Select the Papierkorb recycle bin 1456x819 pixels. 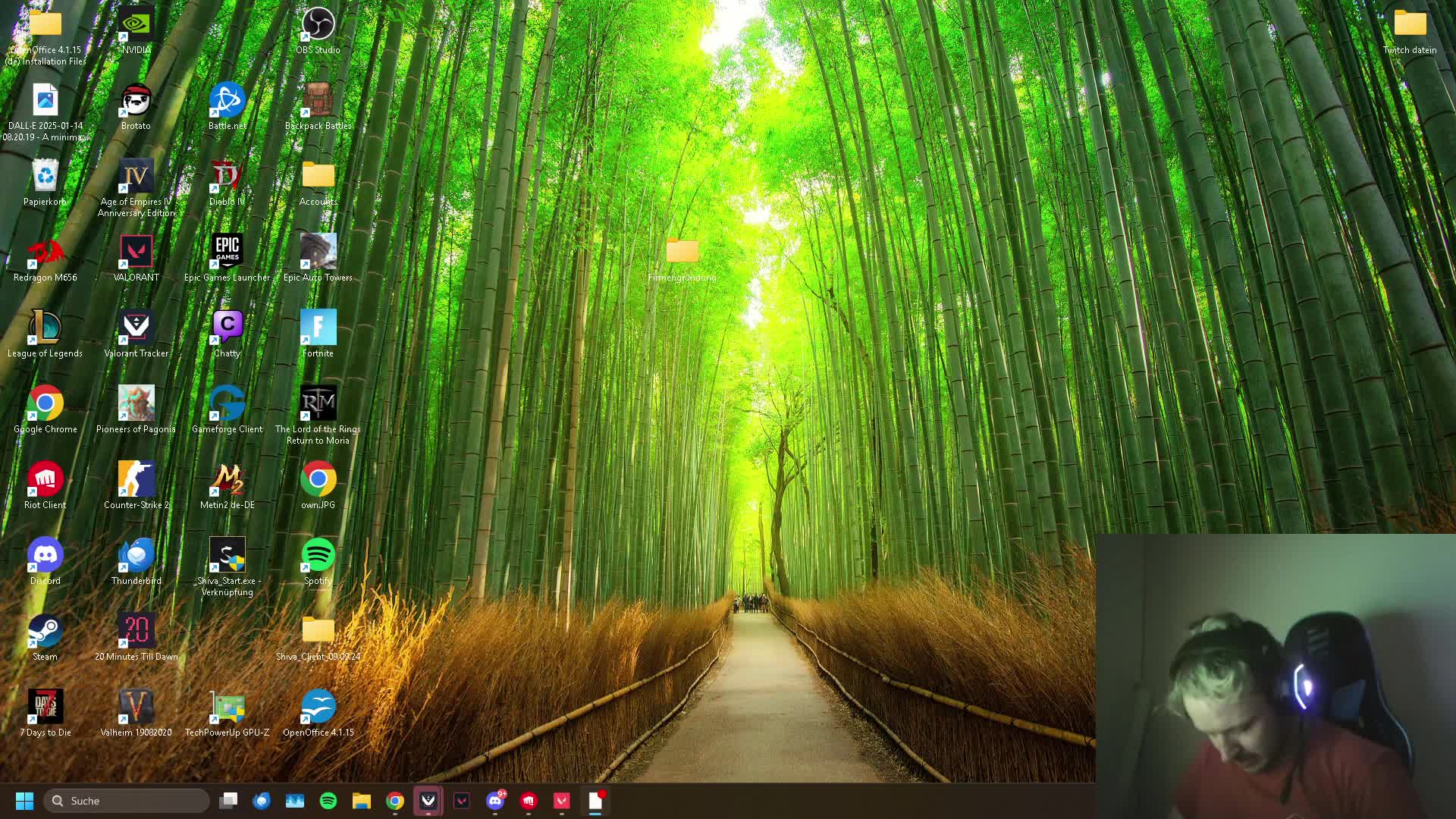[45, 182]
